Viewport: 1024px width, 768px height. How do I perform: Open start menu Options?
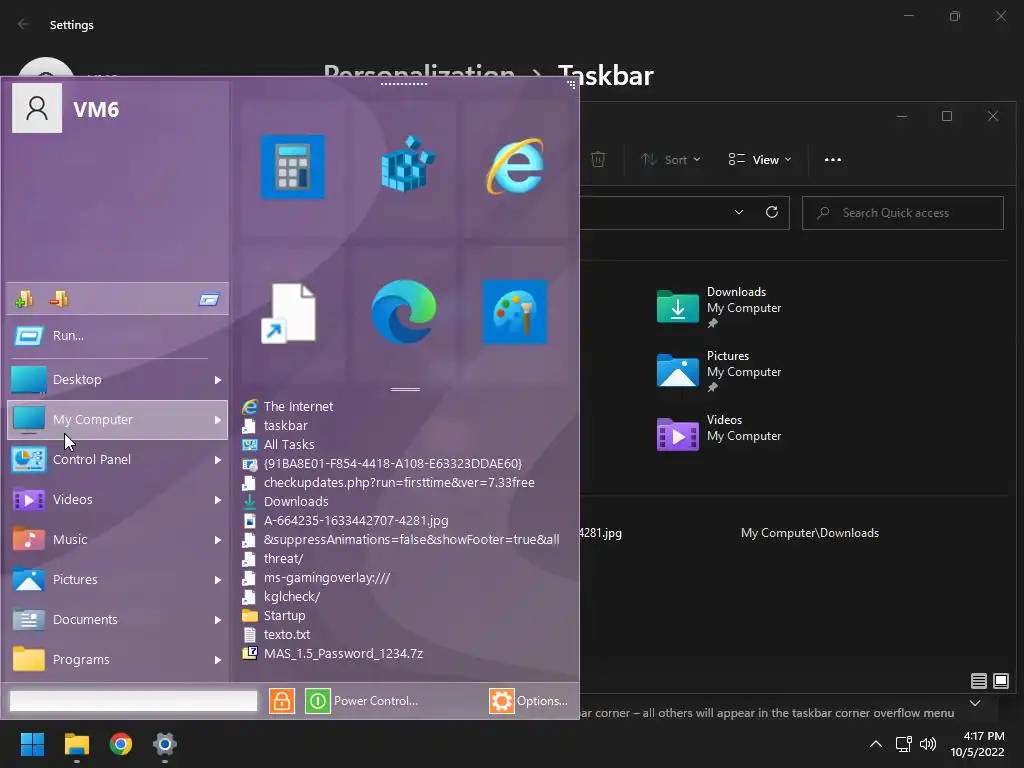(x=529, y=701)
